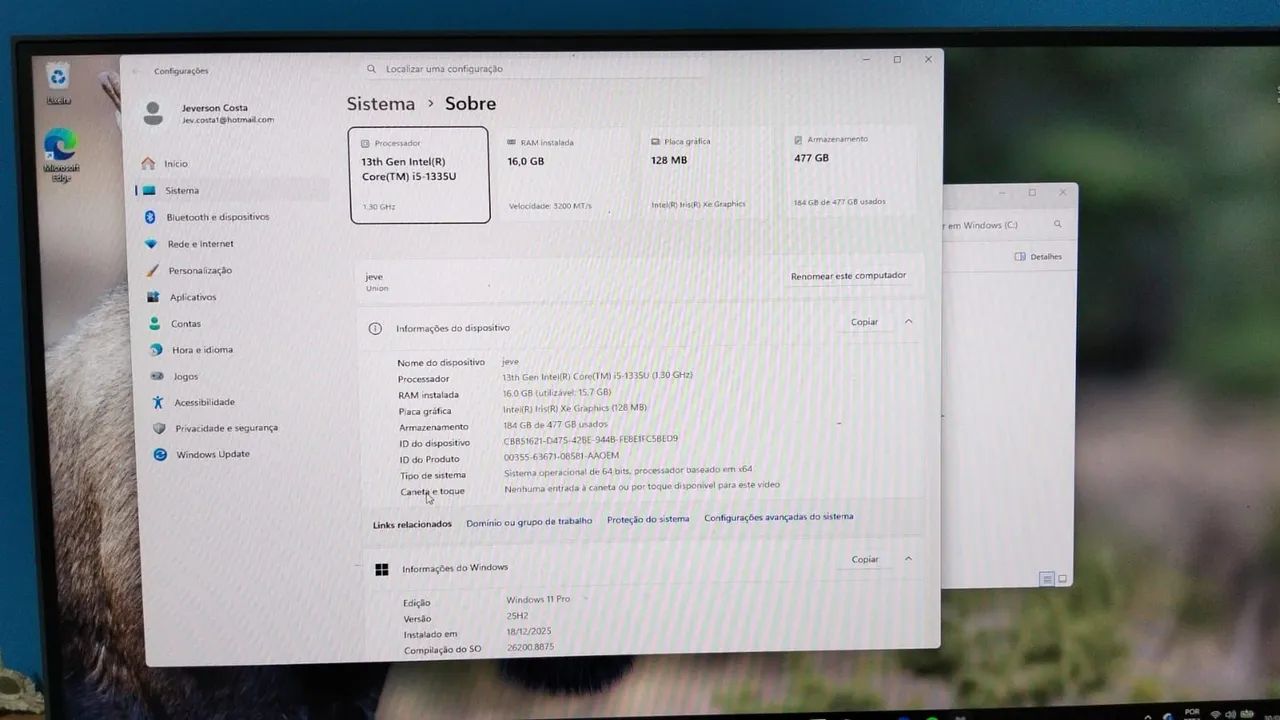1280x720 pixels.
Task: Click the product ID 00355-63671-08581-AAOEM
Action: coord(561,456)
